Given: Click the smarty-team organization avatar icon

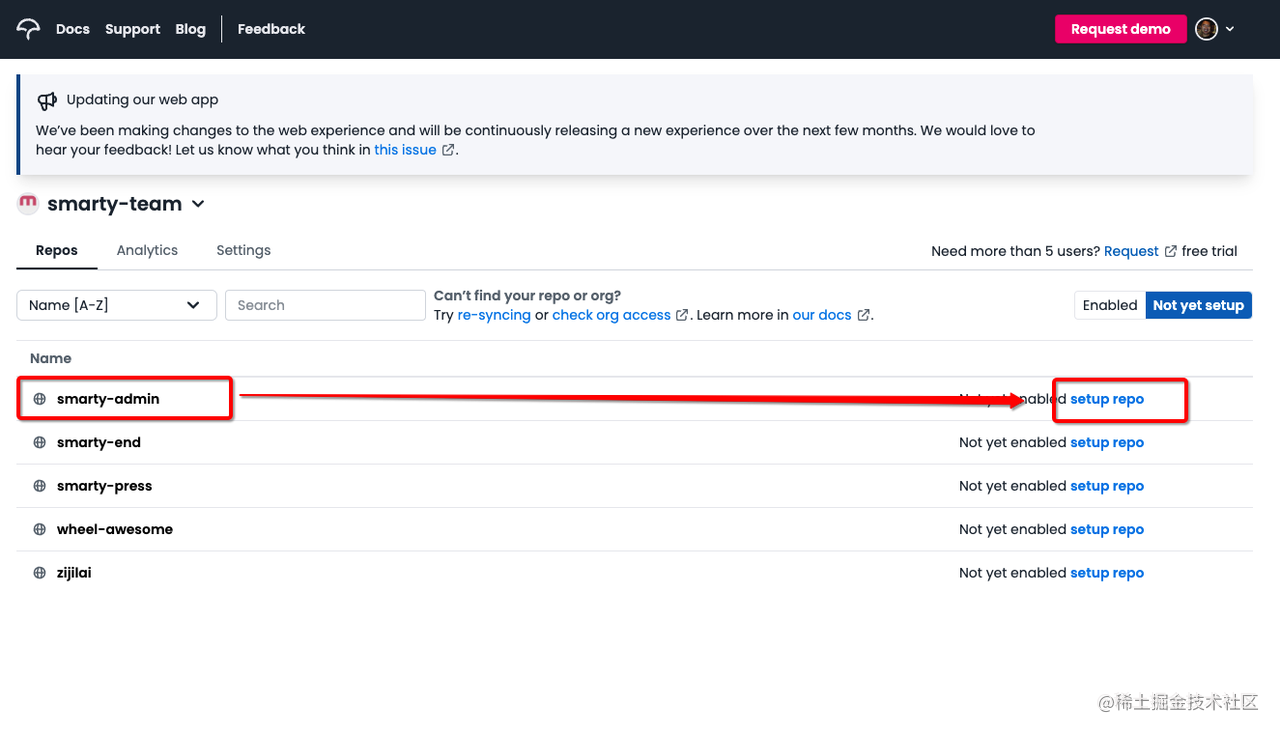Looking at the screenshot, I should (28, 204).
